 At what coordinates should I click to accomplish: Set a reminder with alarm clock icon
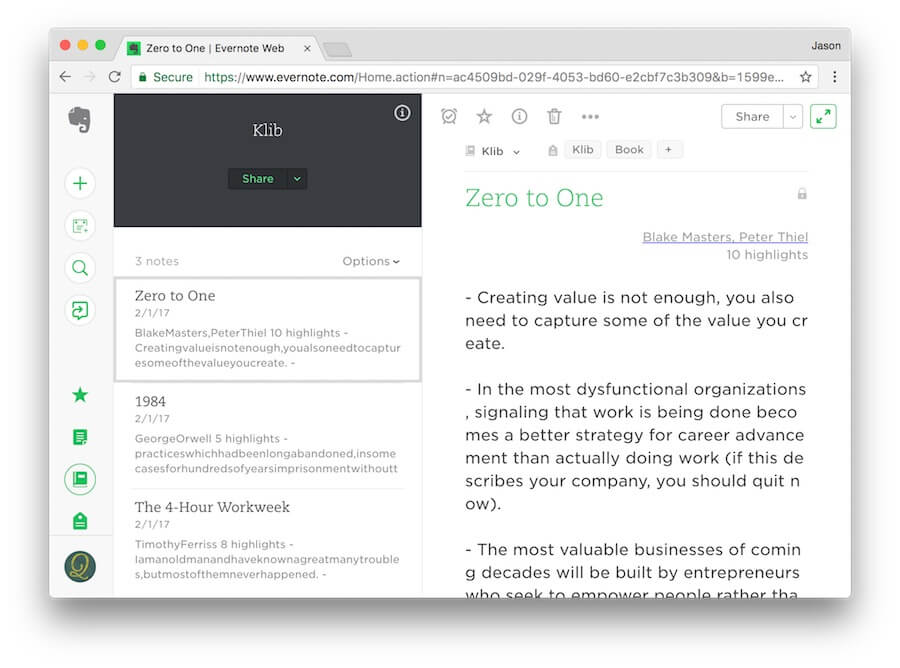point(449,116)
